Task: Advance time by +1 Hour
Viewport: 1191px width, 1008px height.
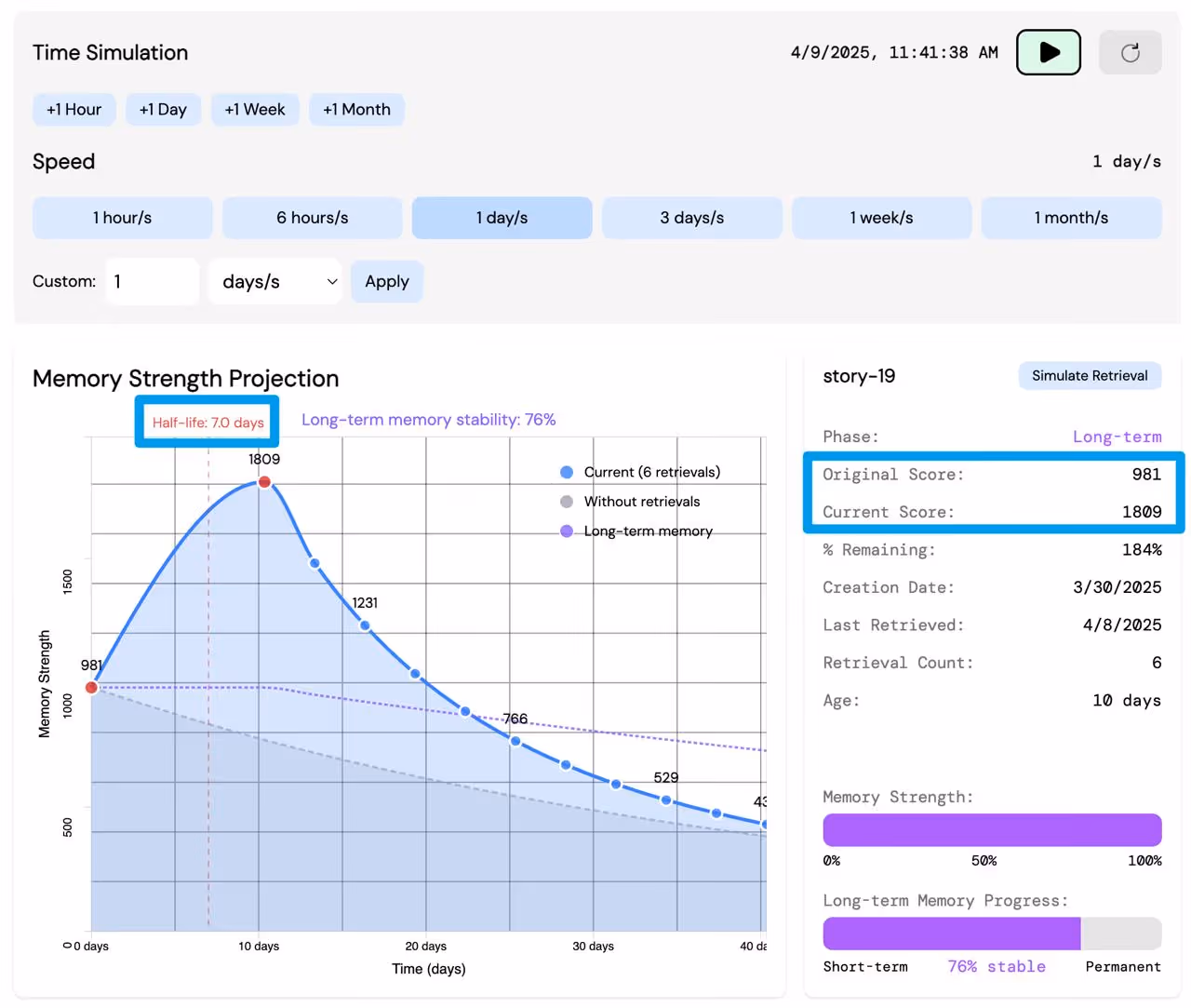Action: point(74,110)
